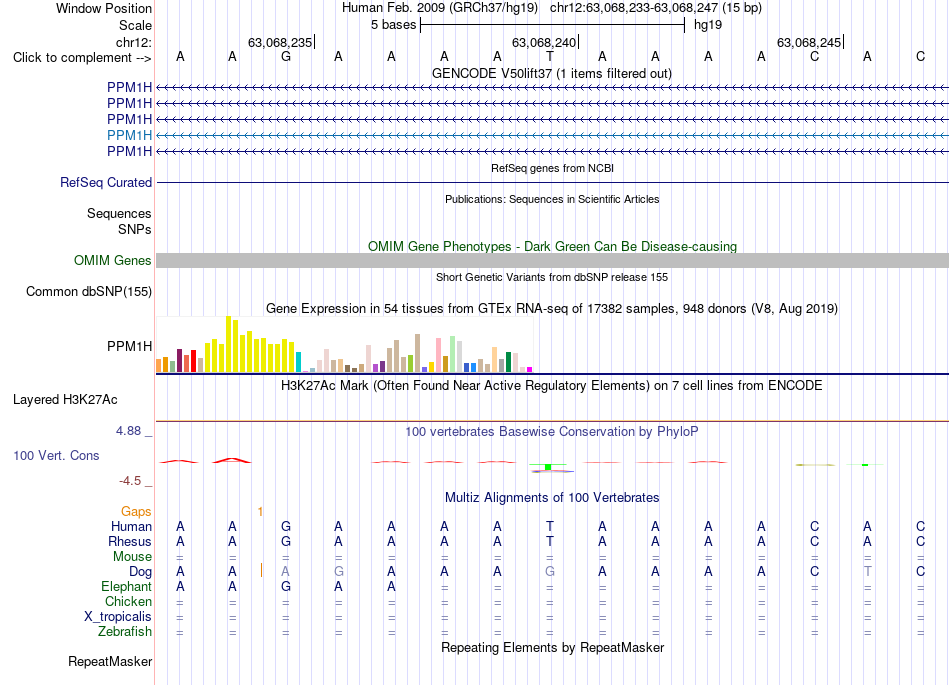Open 'Publications: Sequences in Scientific Articles' title
The image size is (950, 685).
click(552, 199)
